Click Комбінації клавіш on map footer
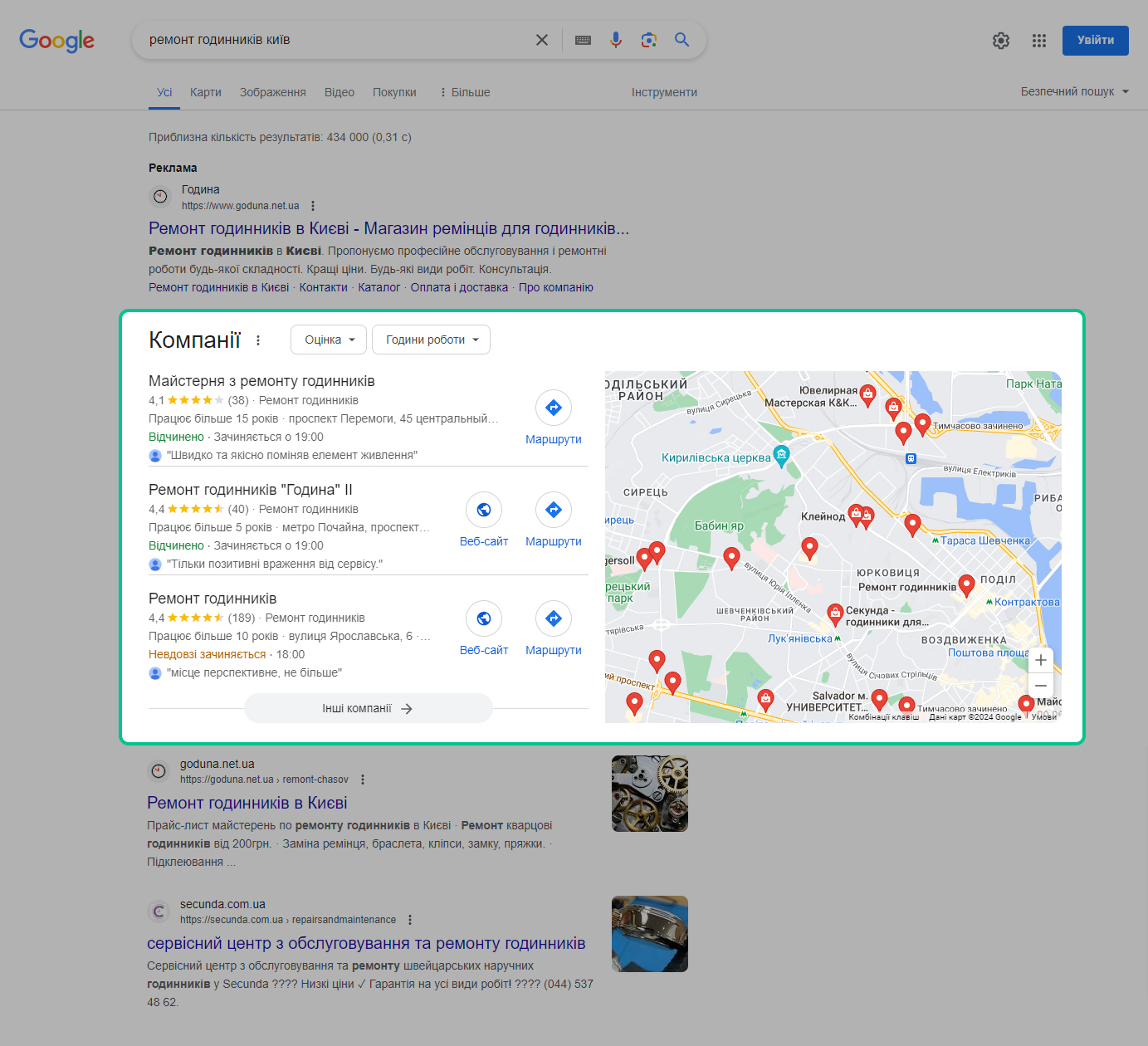The height and width of the screenshot is (1046, 1148). tap(884, 717)
